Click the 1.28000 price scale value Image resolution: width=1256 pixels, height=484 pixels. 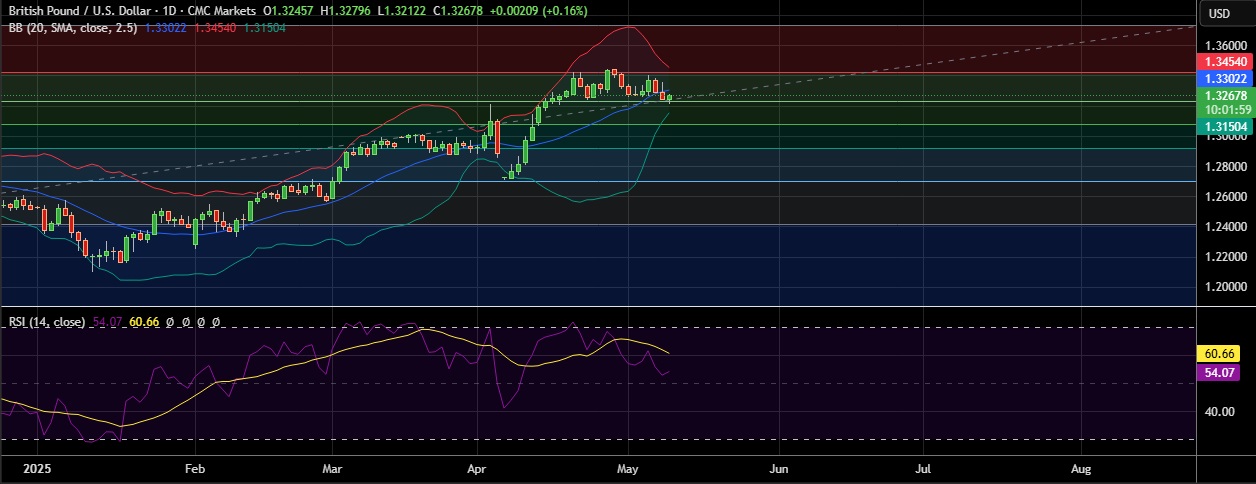tap(1225, 166)
